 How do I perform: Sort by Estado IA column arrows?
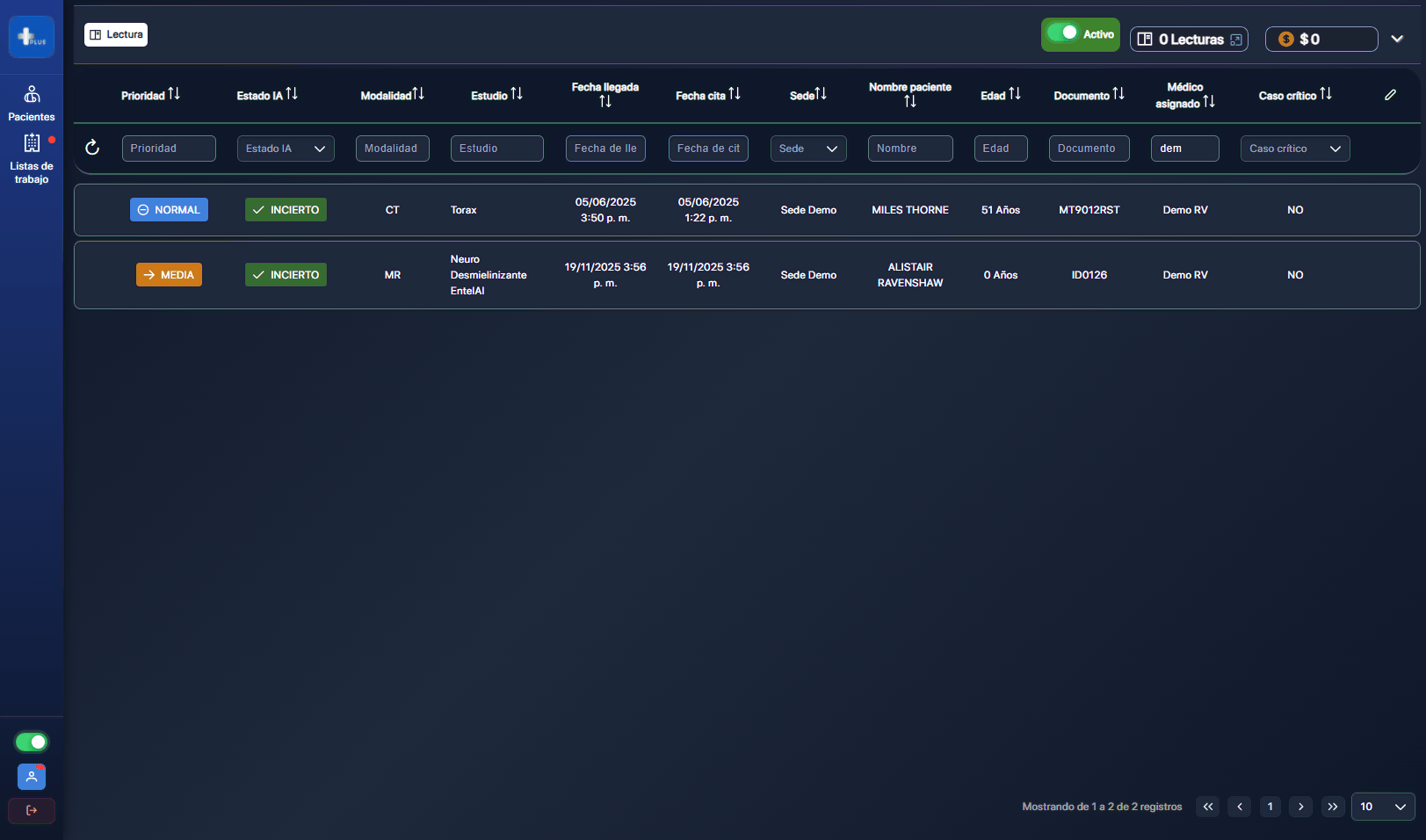pos(292,93)
